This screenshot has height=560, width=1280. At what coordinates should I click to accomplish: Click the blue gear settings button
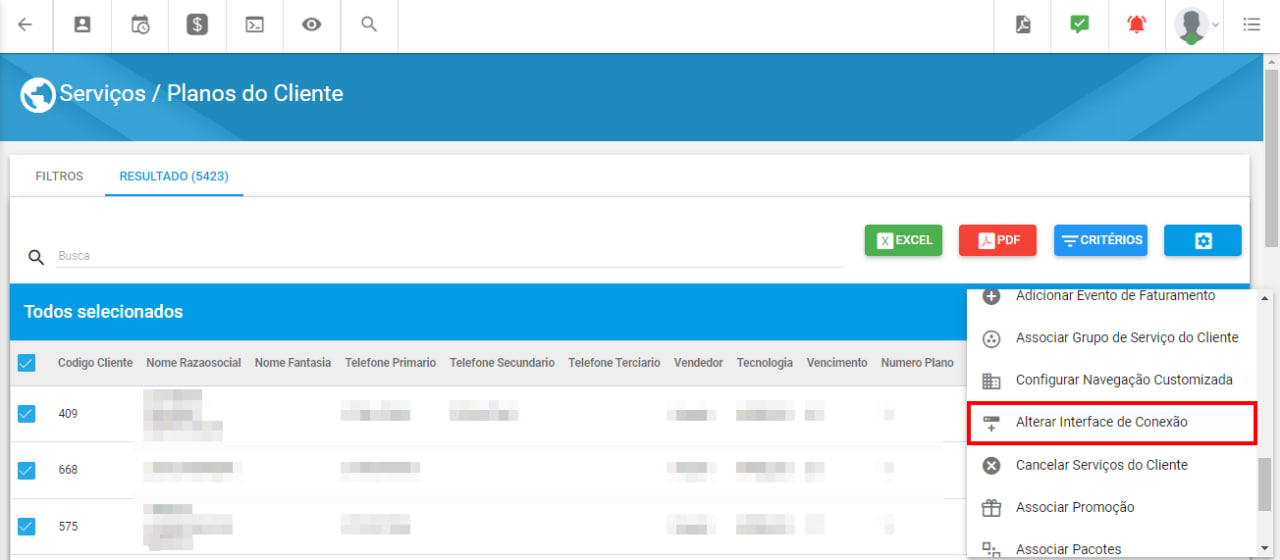(1203, 240)
